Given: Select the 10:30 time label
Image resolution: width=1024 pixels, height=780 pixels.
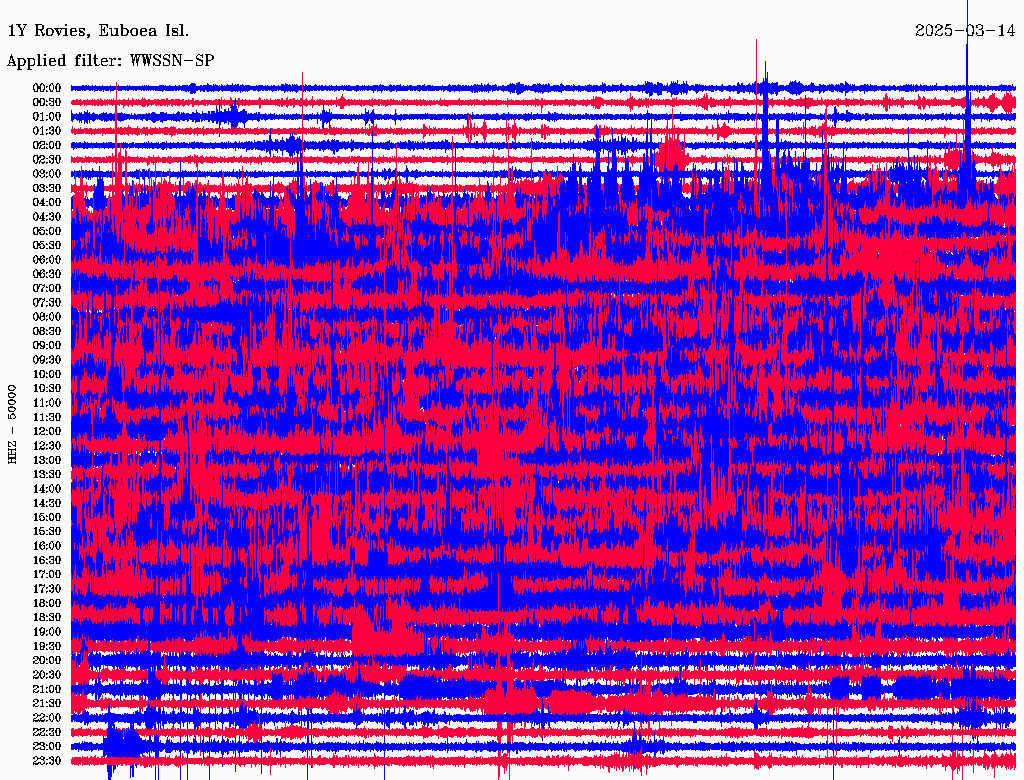Looking at the screenshot, I should [46, 389].
